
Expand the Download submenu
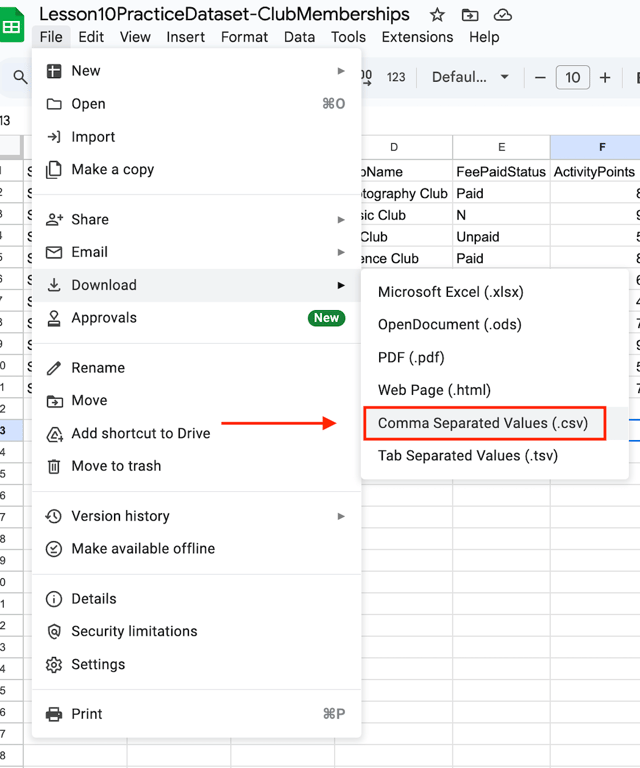pos(196,285)
